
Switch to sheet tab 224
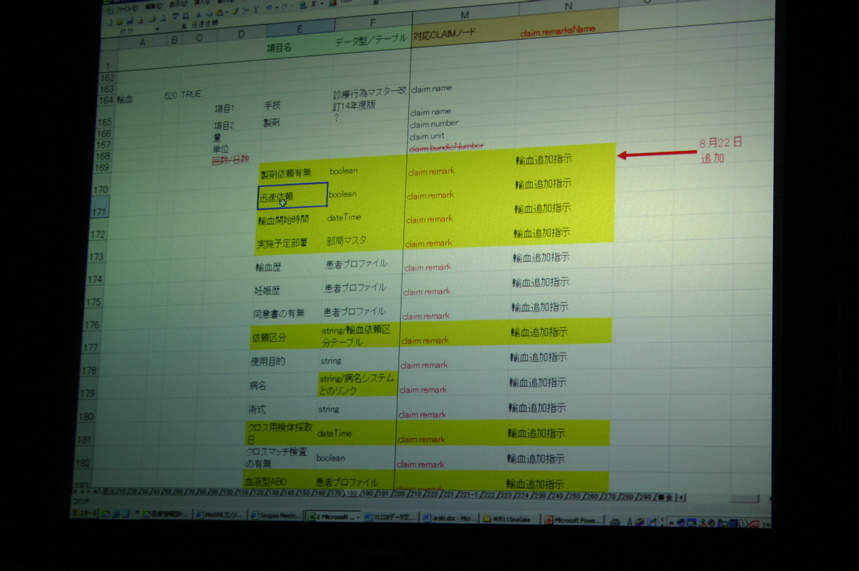tap(523, 496)
